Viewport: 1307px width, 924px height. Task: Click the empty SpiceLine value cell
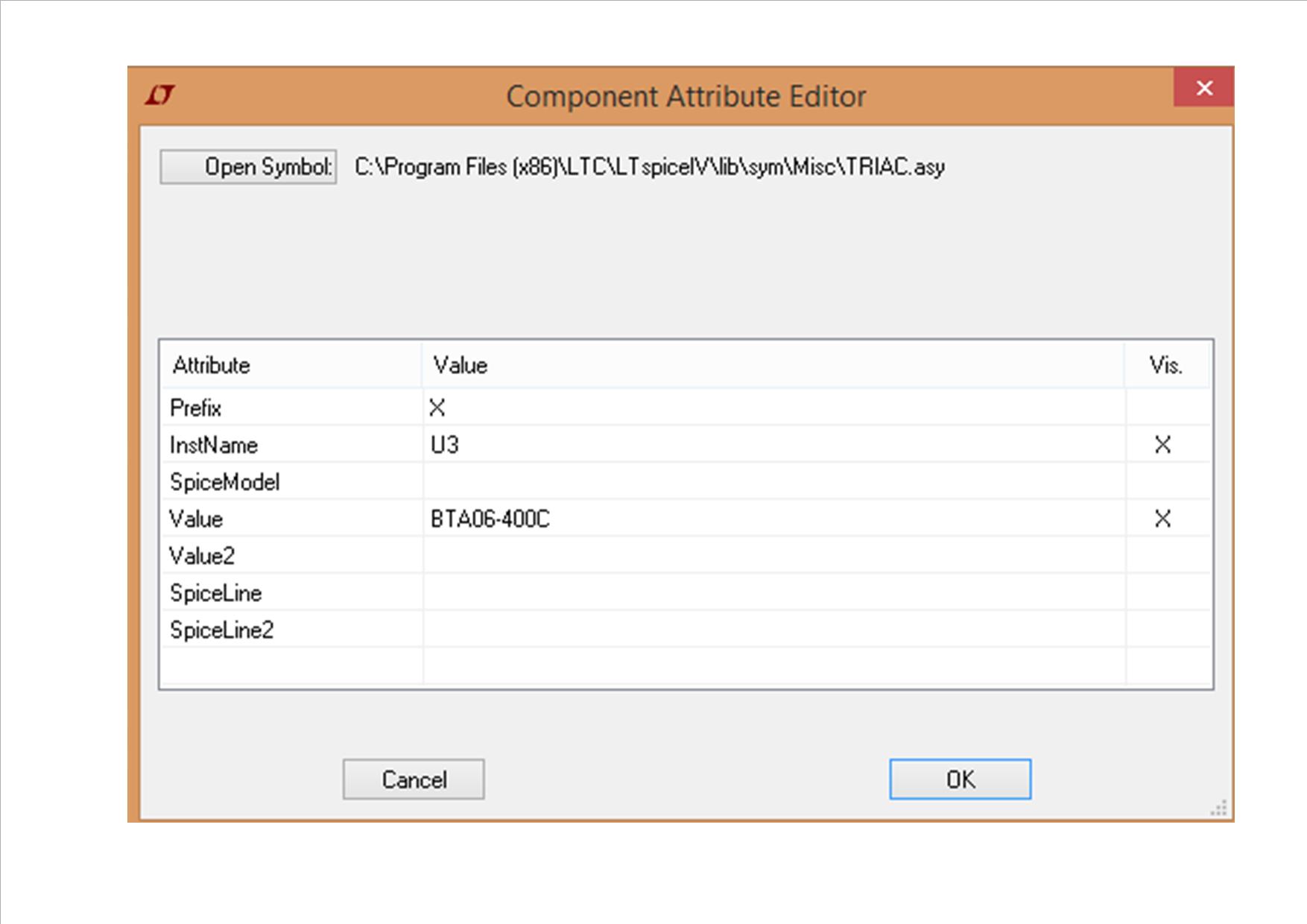773,593
